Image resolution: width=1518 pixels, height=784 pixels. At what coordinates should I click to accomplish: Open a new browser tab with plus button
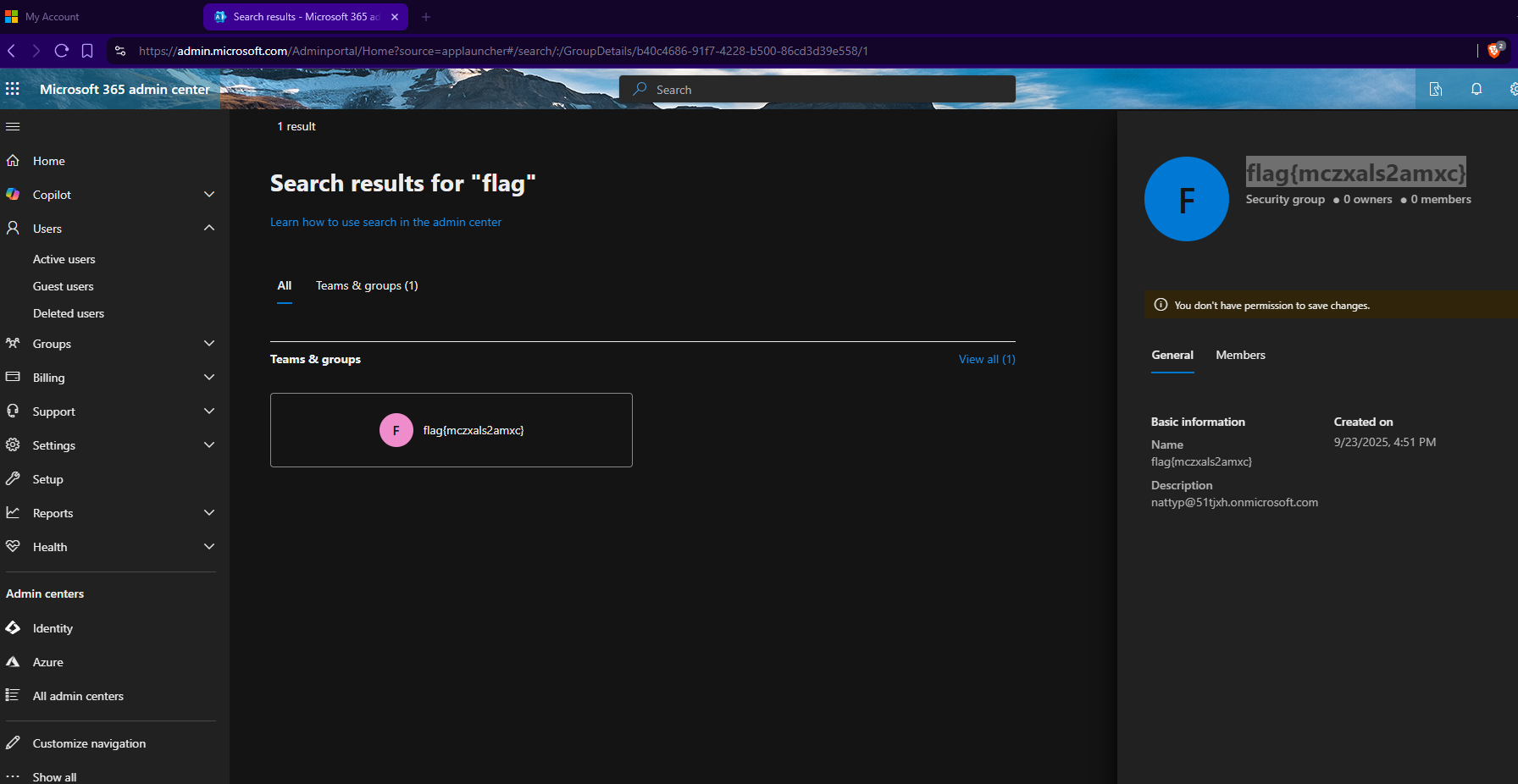click(x=426, y=17)
